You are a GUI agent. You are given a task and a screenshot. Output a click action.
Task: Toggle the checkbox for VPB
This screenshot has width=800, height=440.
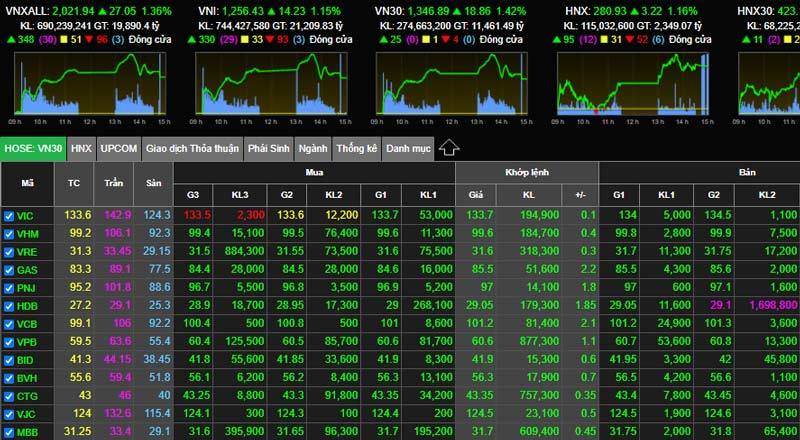coord(9,341)
